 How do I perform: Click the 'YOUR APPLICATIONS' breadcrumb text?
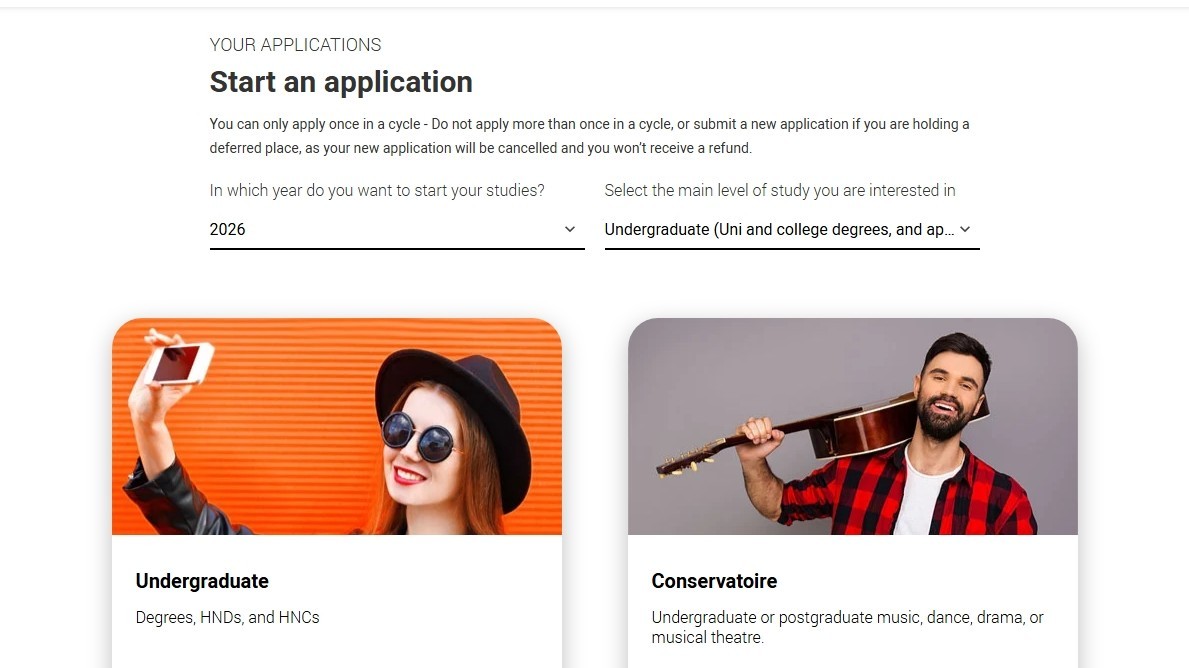coord(295,45)
